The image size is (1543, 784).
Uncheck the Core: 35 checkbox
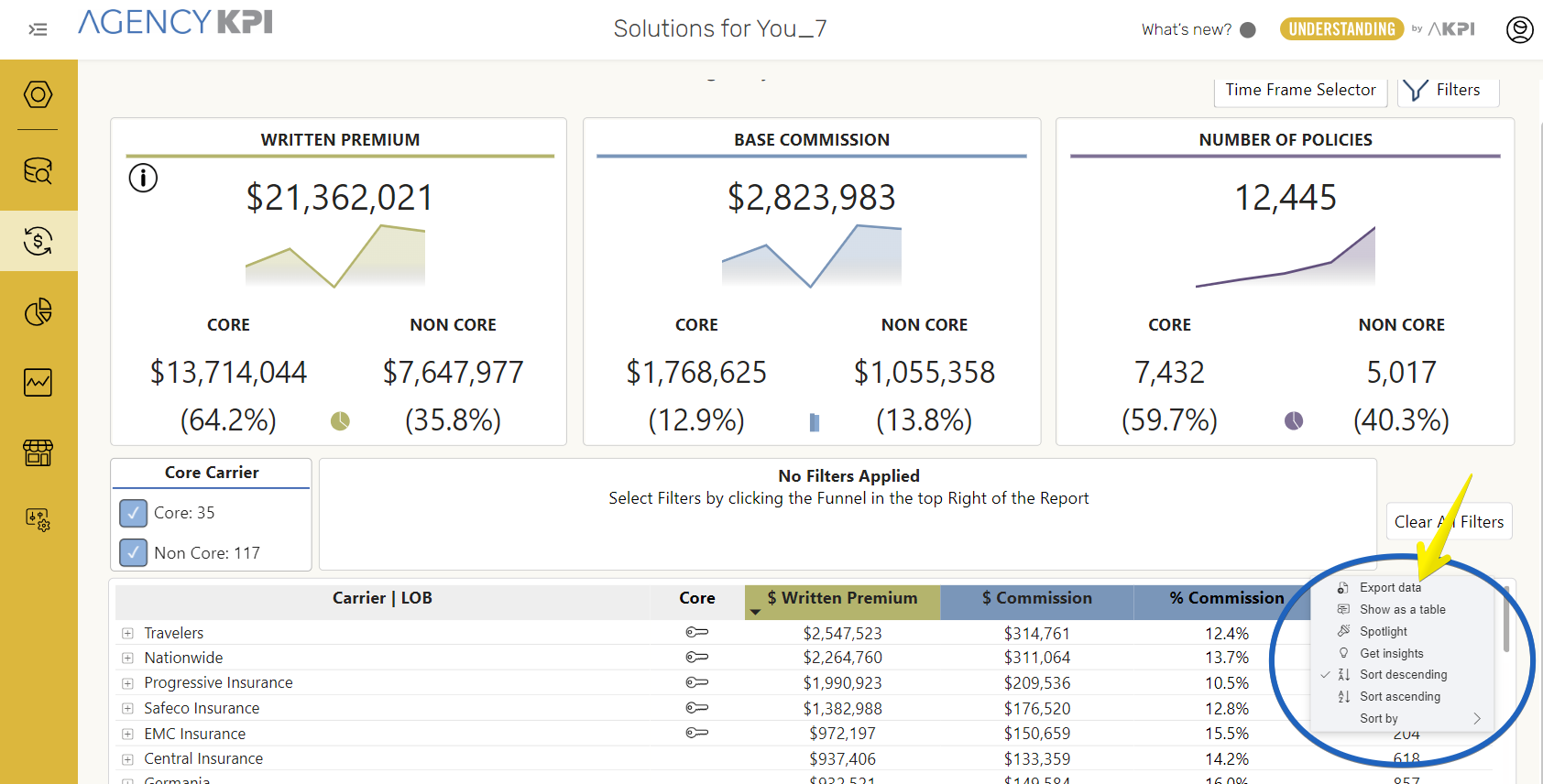coord(134,513)
